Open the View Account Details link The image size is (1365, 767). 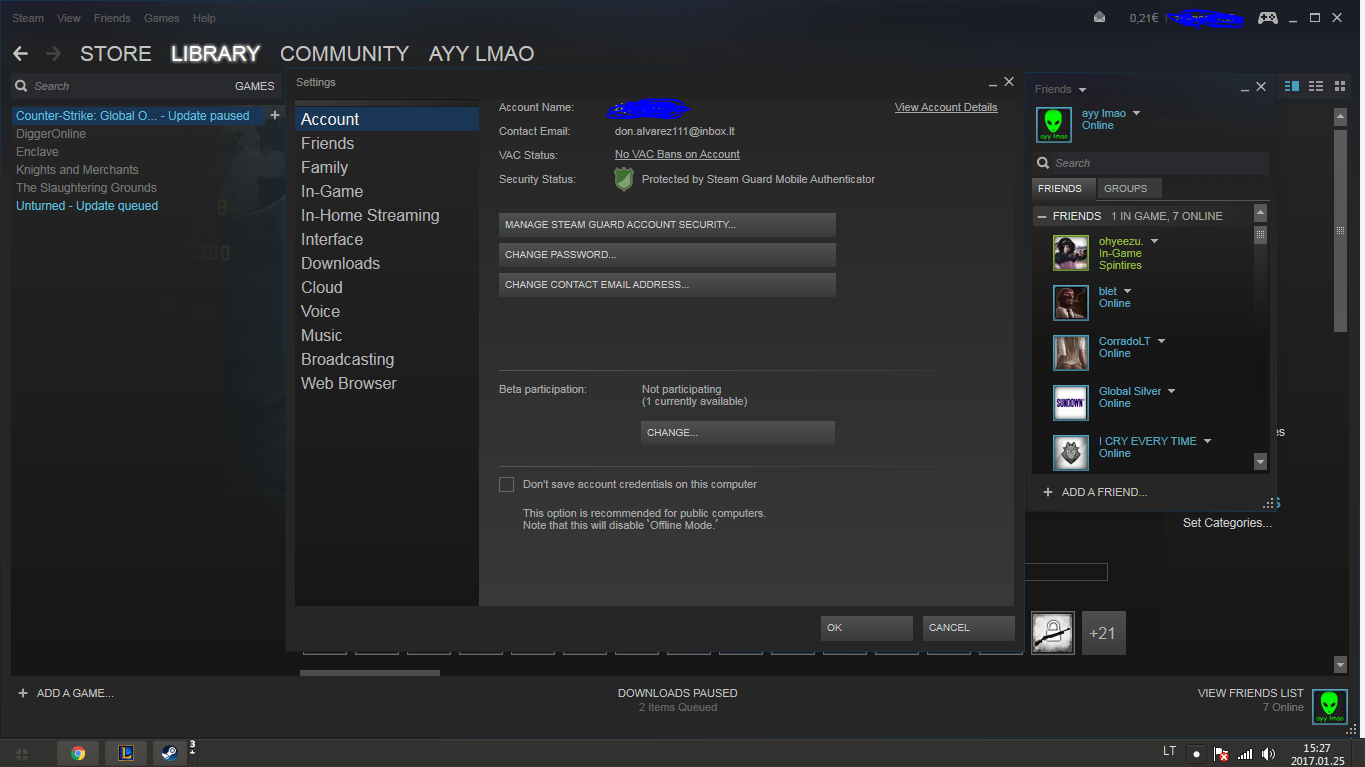click(x=946, y=107)
